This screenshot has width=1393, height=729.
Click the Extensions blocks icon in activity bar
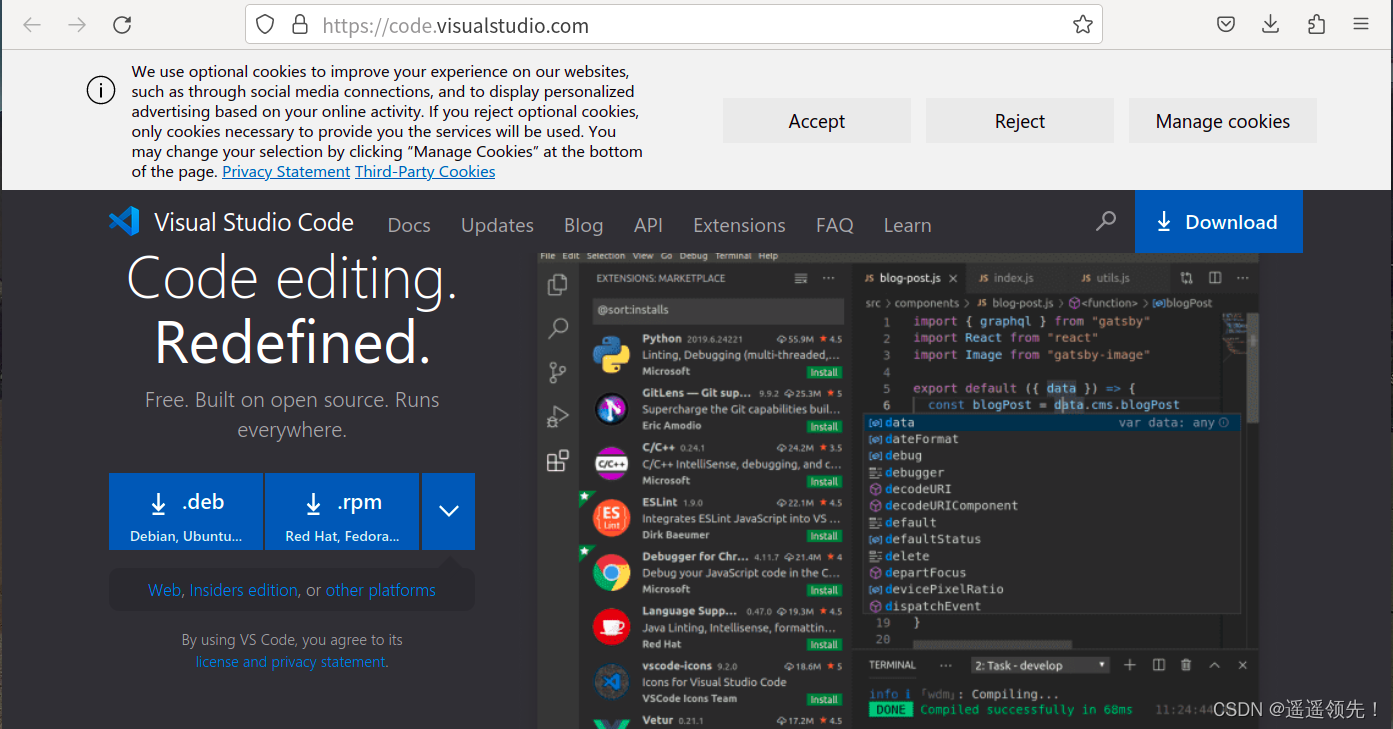[558, 461]
